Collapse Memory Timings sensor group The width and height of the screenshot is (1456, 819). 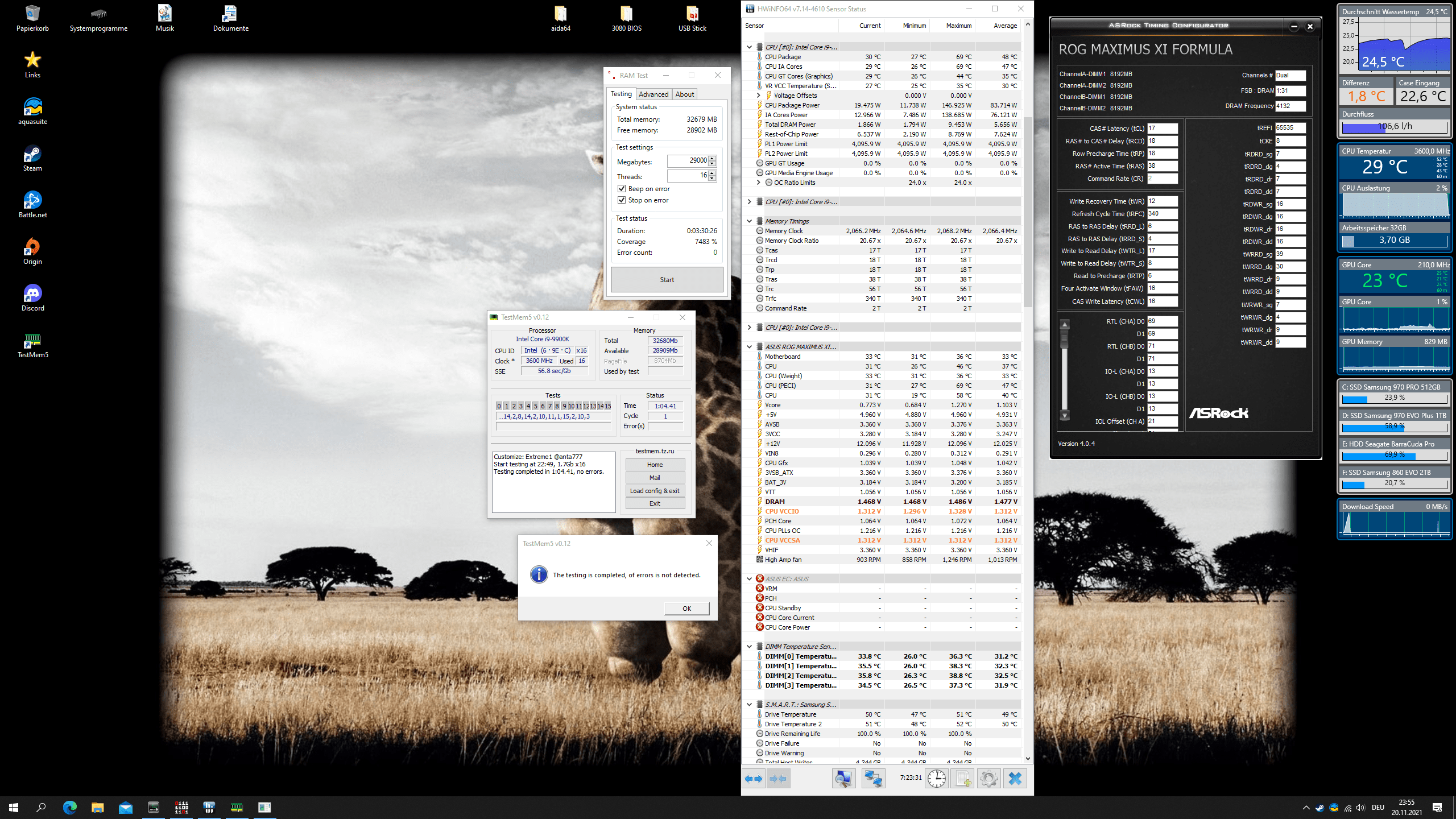click(x=750, y=221)
